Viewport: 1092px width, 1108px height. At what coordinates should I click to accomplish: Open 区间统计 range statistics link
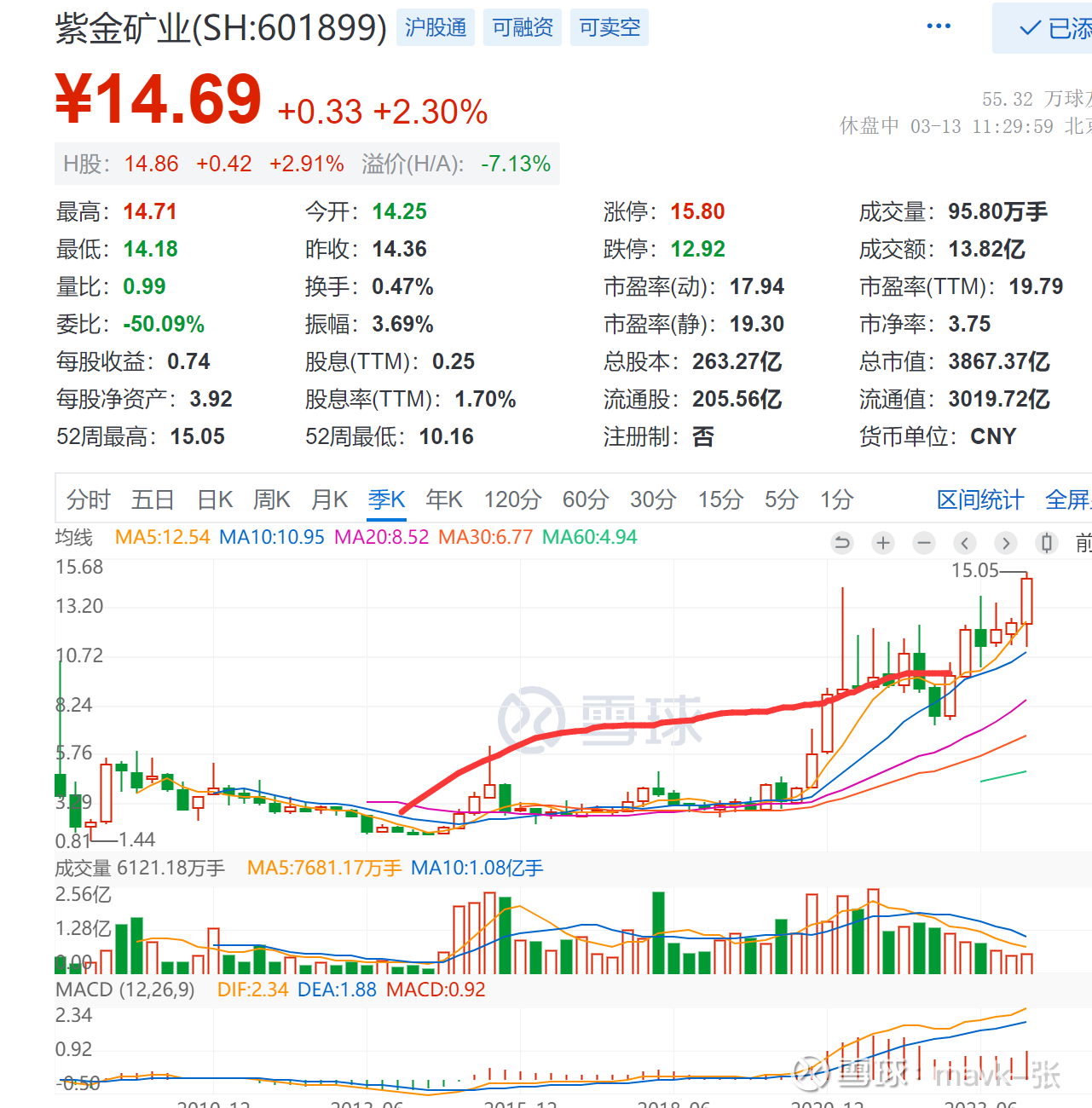click(x=979, y=500)
